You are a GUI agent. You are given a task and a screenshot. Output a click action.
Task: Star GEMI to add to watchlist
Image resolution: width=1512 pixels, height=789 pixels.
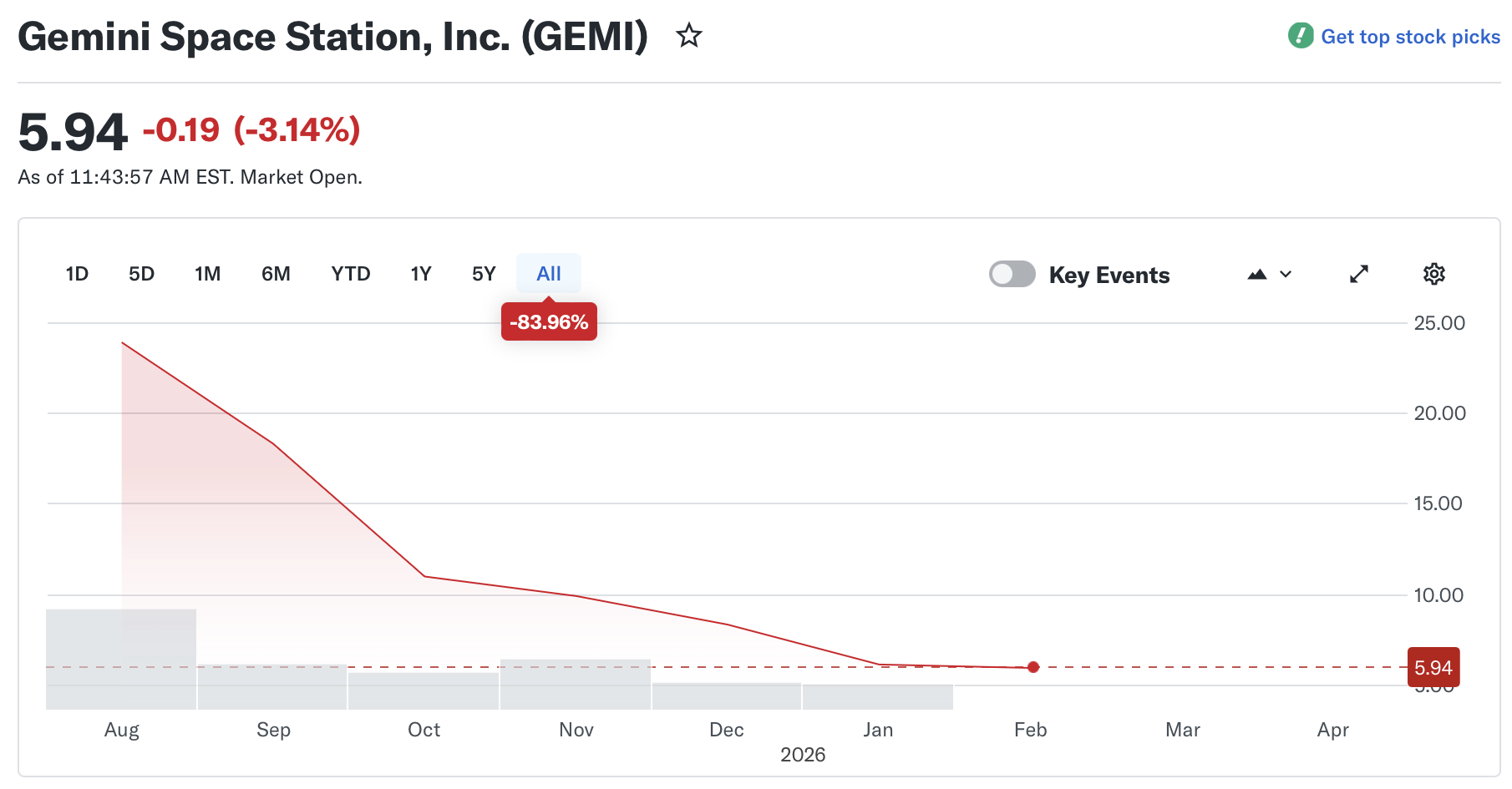(688, 36)
